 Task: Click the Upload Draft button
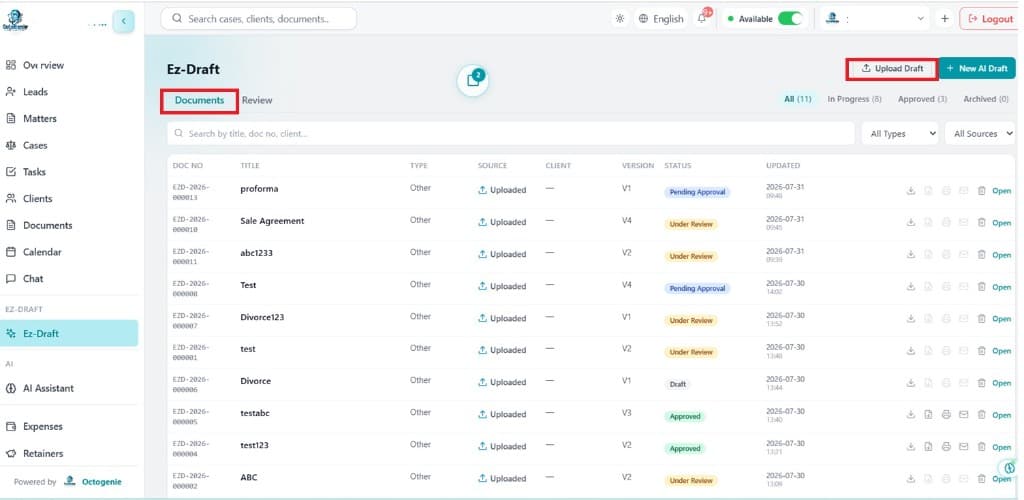click(892, 69)
